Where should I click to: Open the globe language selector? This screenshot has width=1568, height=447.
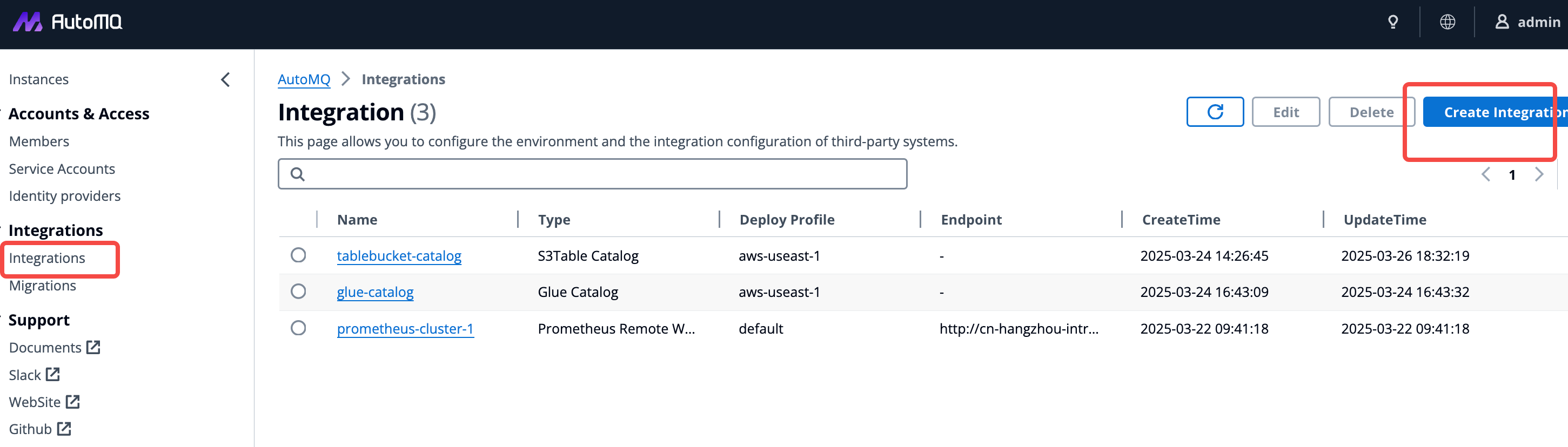pos(1448,23)
